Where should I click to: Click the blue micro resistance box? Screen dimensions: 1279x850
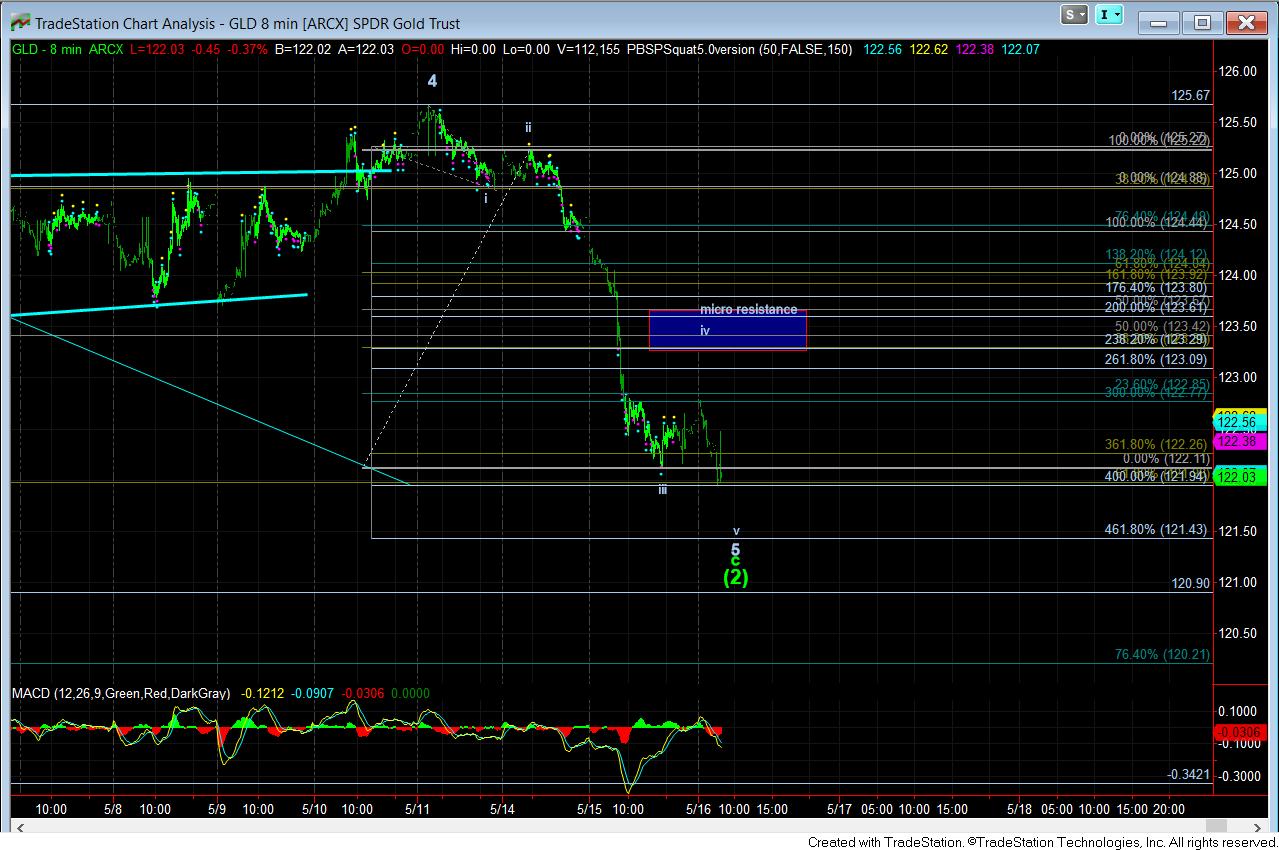[x=727, y=330]
